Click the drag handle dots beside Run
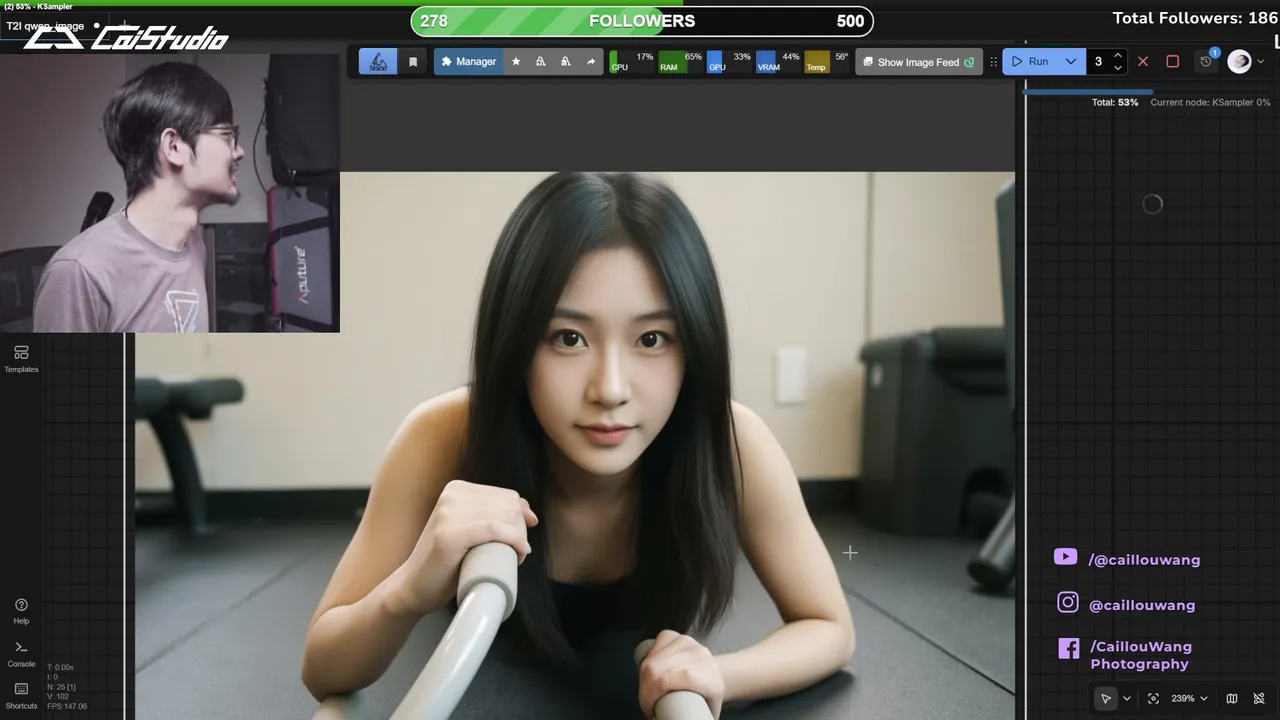 pyautogui.click(x=993, y=62)
